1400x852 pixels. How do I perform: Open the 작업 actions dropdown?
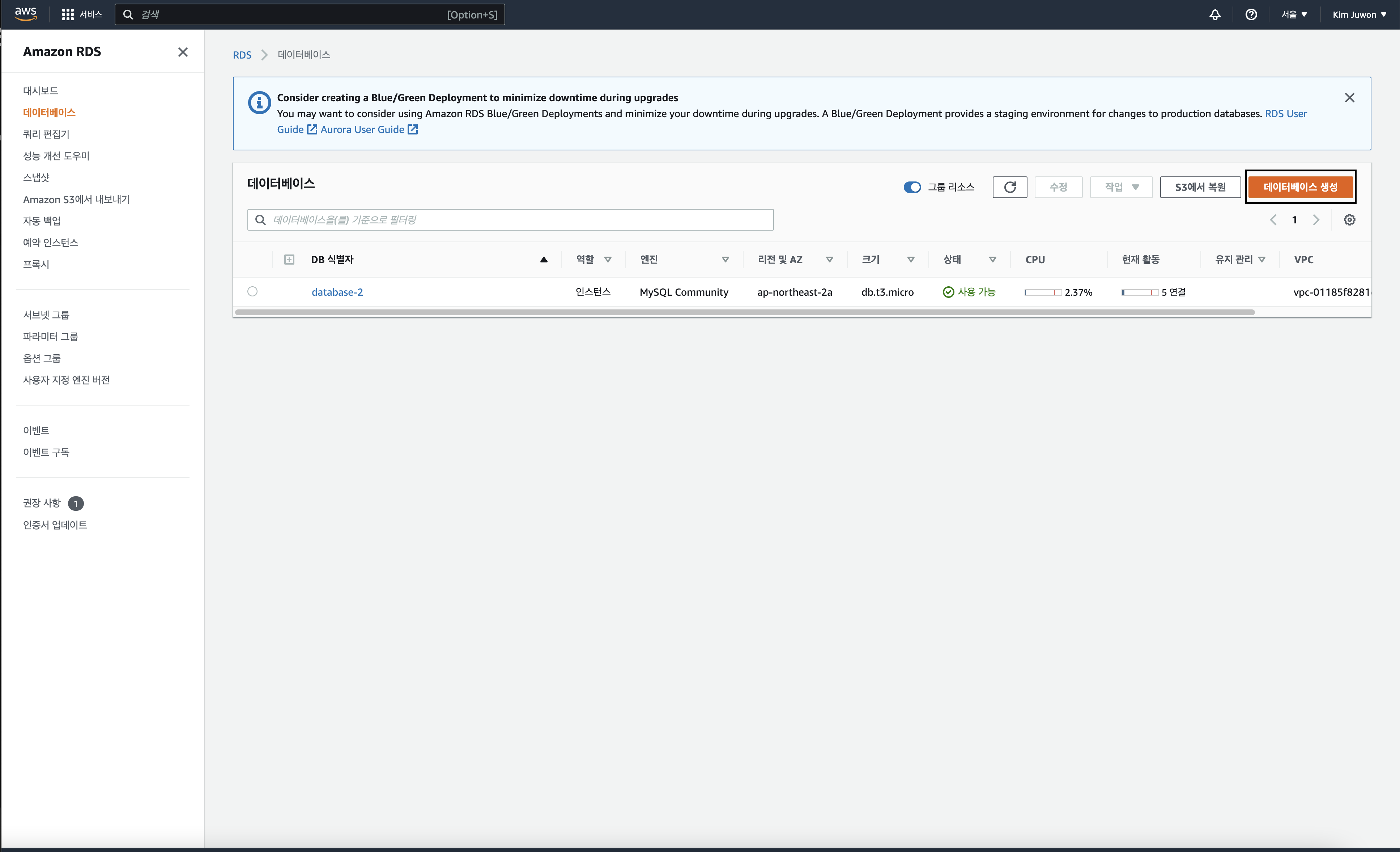click(x=1121, y=187)
